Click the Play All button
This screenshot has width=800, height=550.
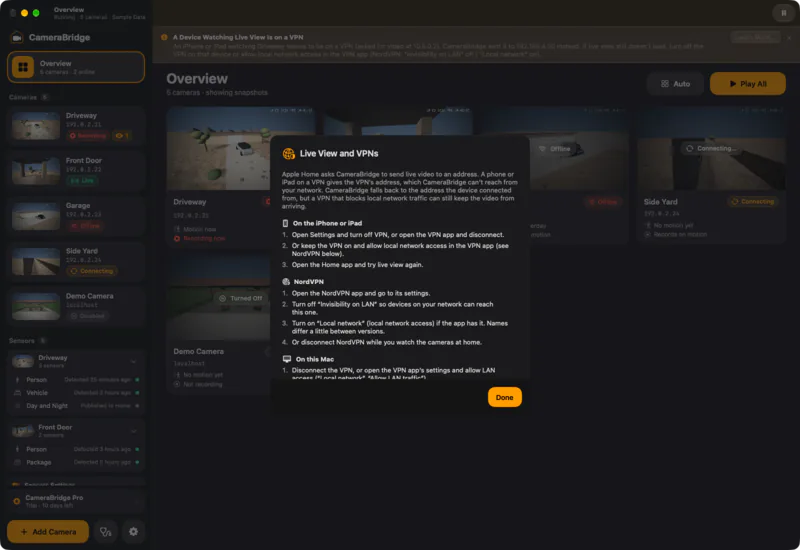[x=747, y=84]
